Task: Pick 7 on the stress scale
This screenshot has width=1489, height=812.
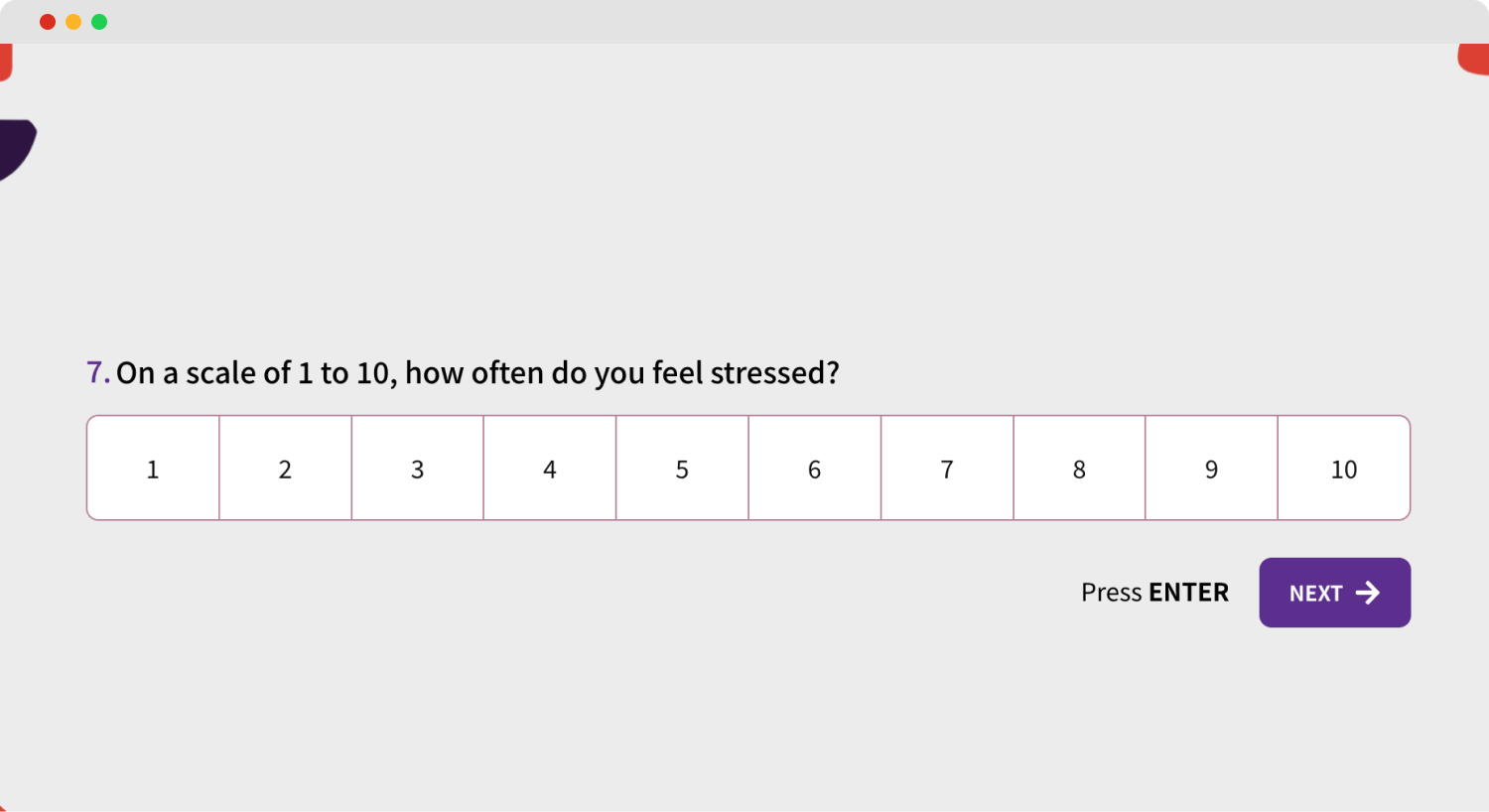Action: (947, 469)
